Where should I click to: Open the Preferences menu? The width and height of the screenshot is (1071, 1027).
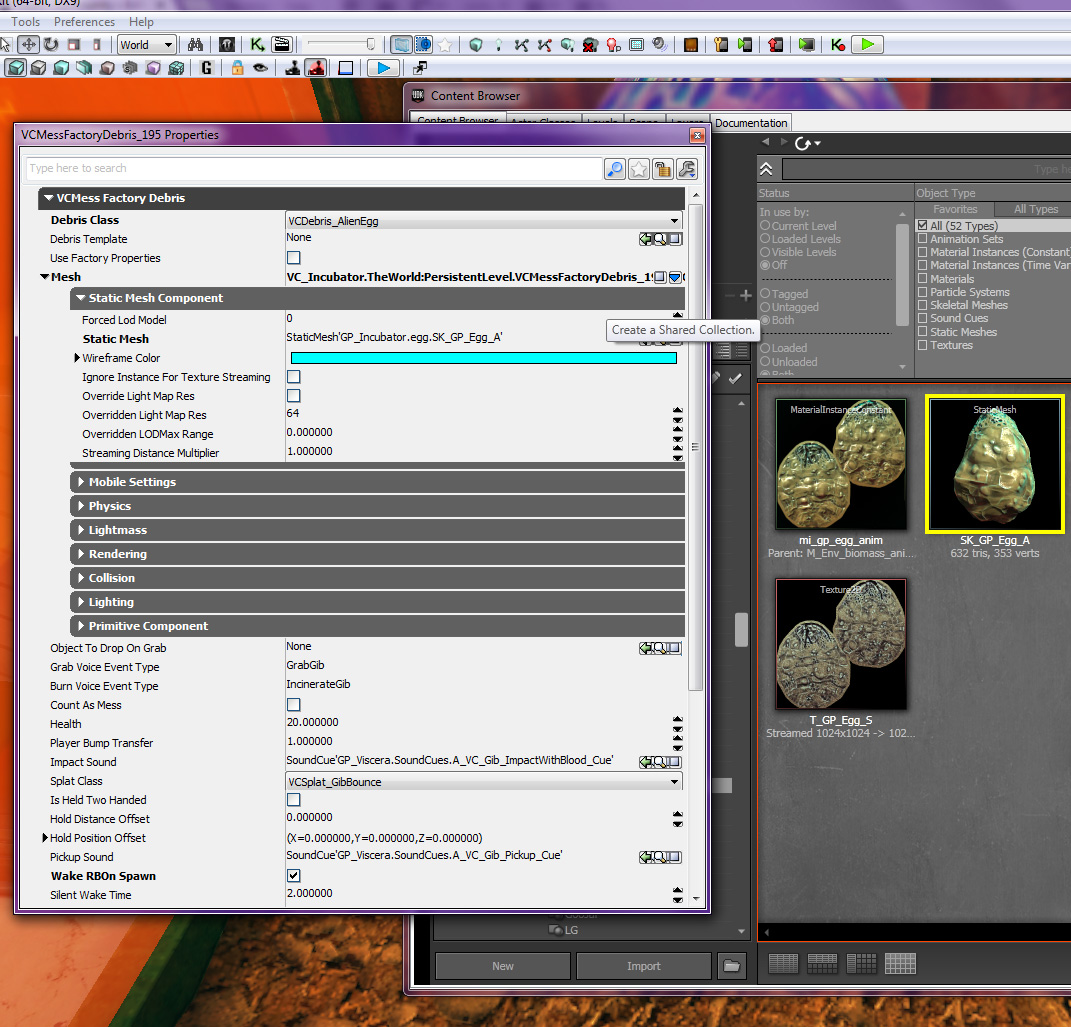point(84,22)
